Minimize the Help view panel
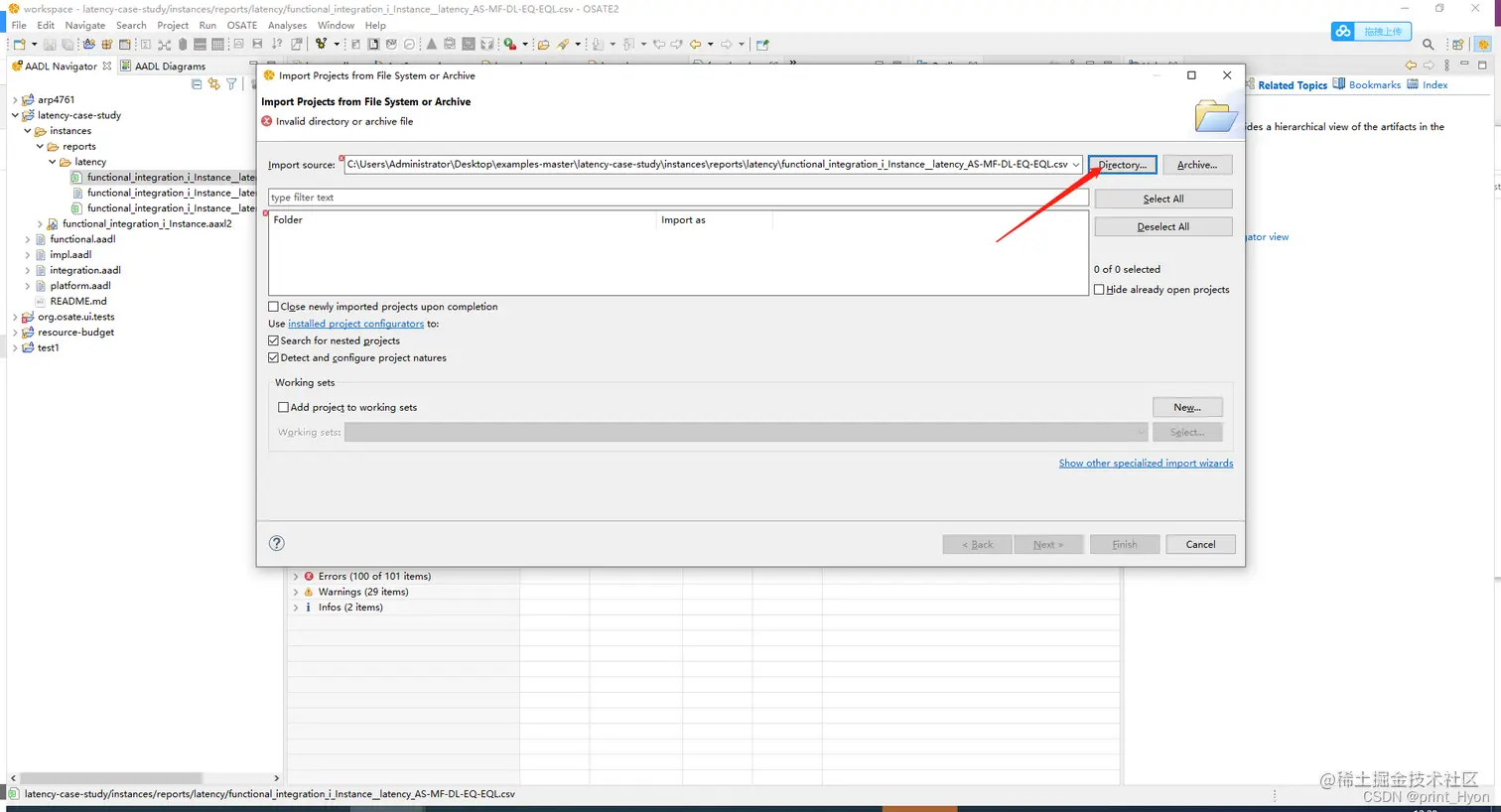The height and width of the screenshot is (812, 1501). point(1464,64)
